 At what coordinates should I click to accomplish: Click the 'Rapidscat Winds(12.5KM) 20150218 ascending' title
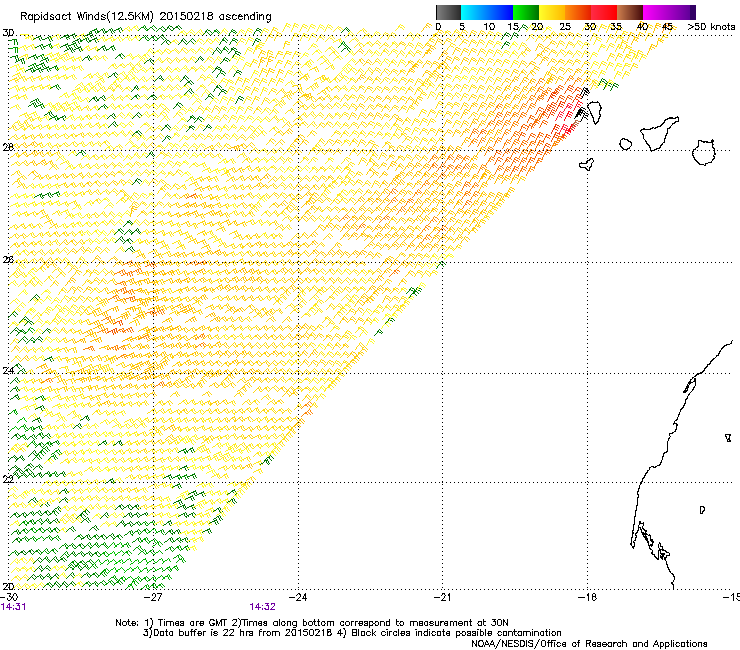146,17
